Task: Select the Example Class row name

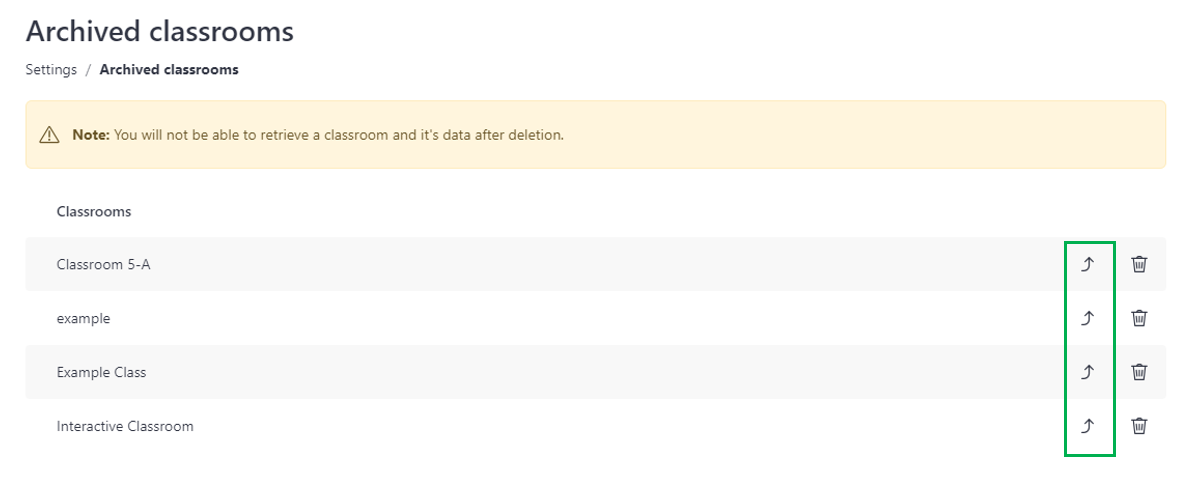Action: pyautogui.click(x=101, y=372)
